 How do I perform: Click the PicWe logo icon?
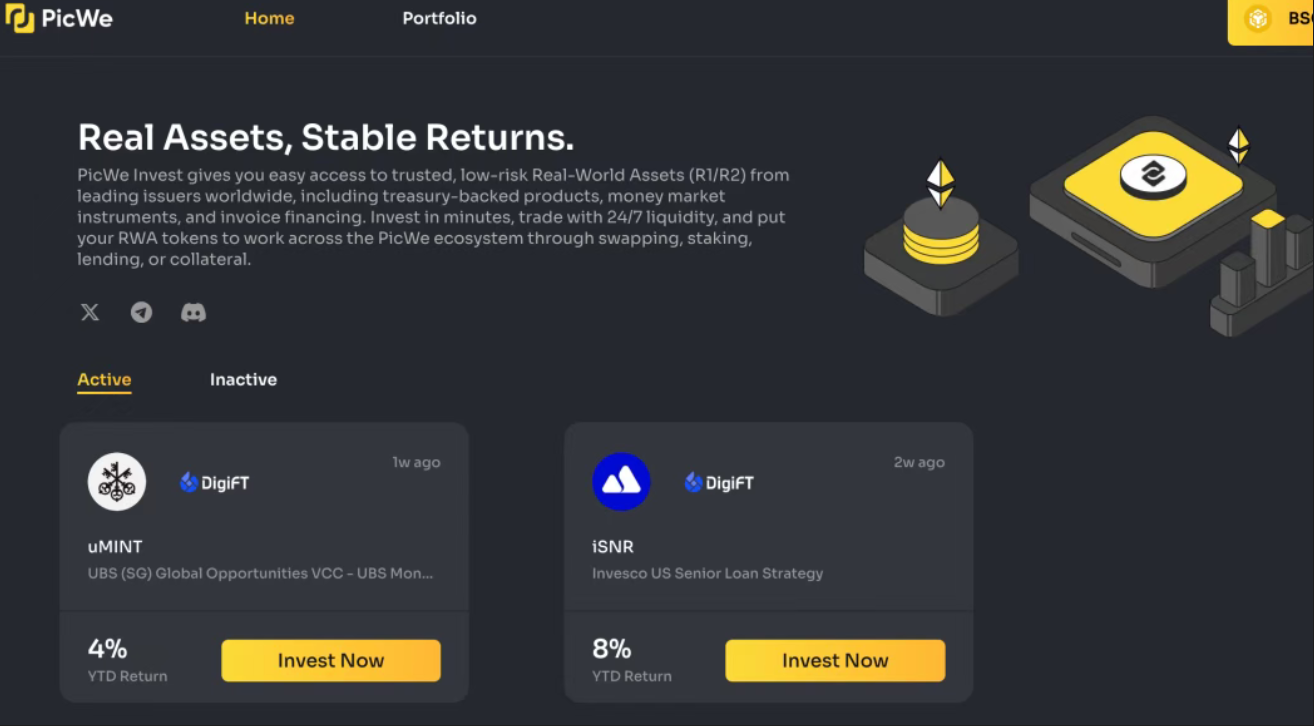click(19, 19)
